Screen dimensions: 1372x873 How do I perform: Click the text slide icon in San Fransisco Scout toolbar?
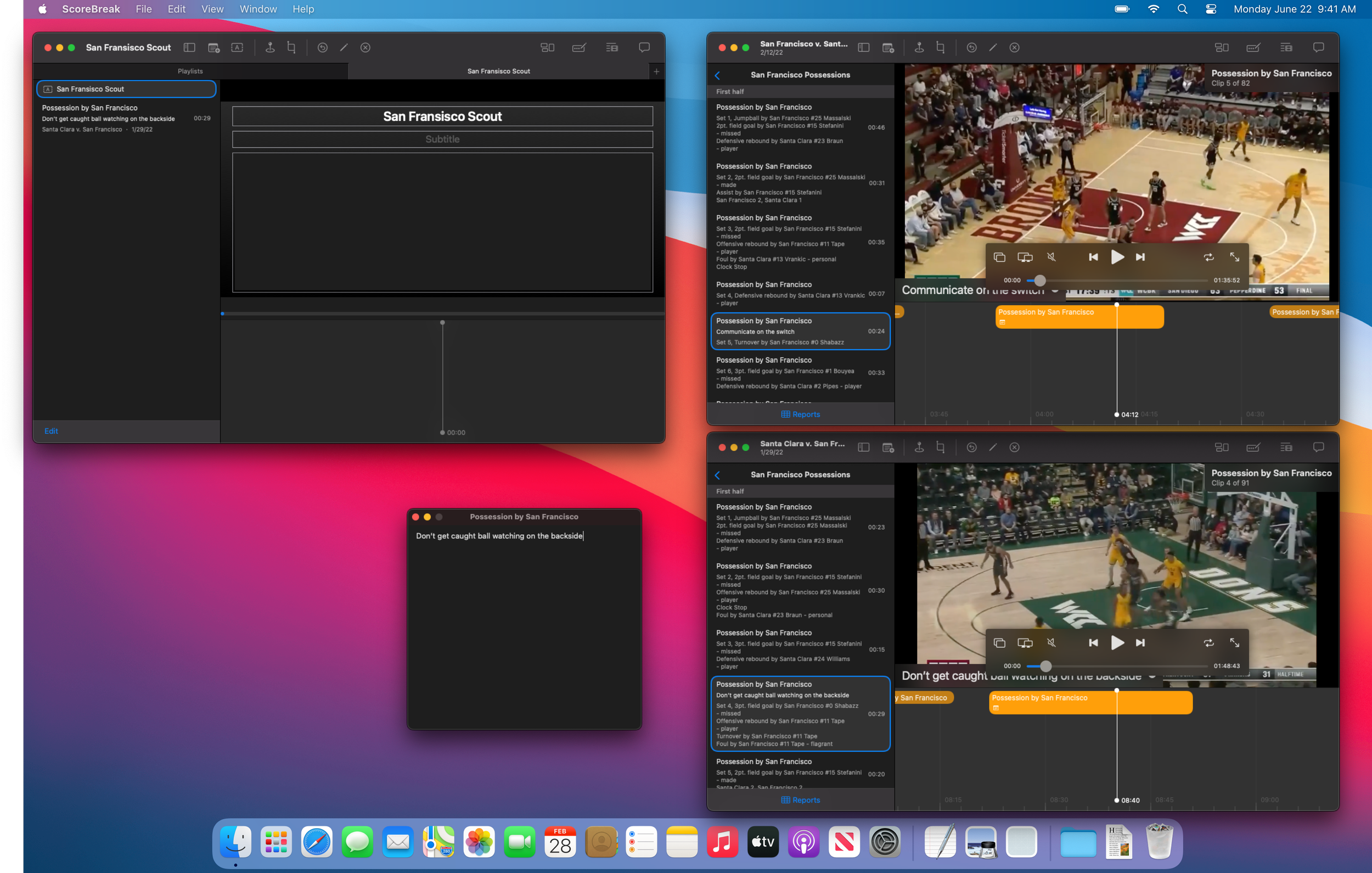pos(237,48)
